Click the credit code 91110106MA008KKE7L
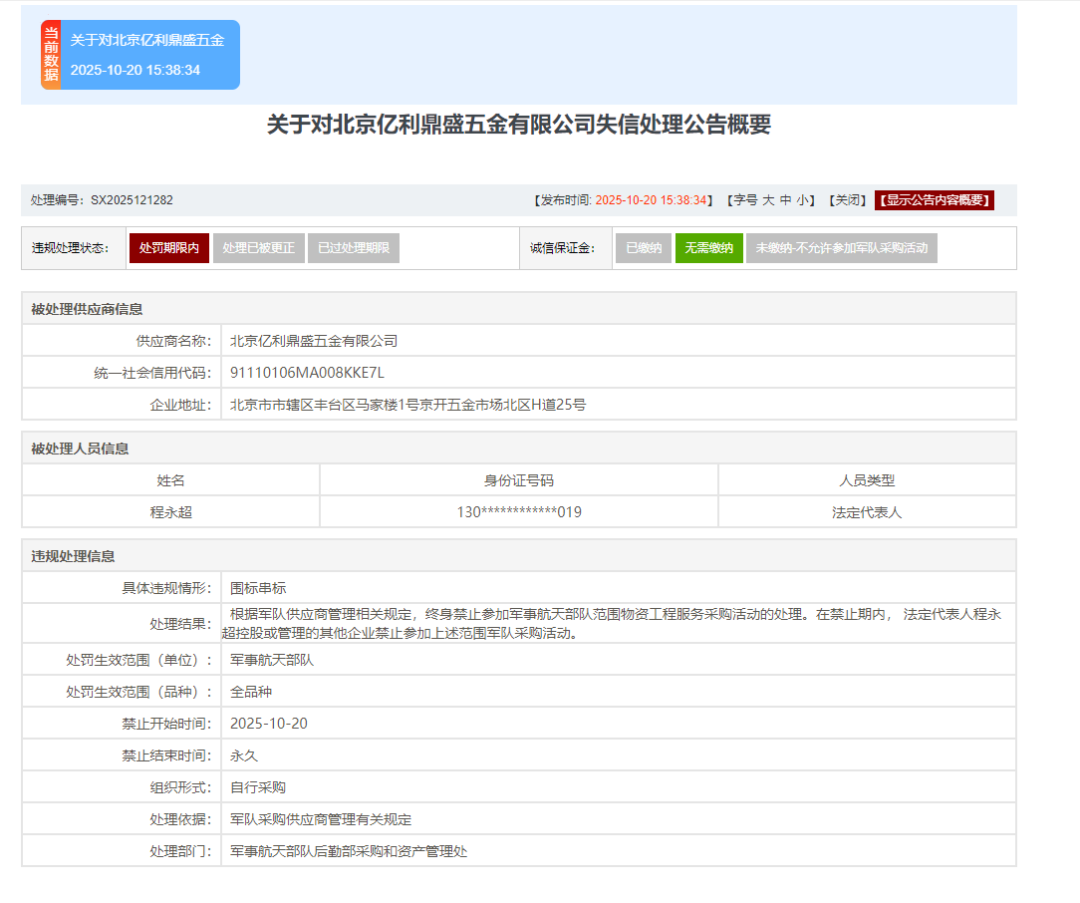The image size is (1080, 903). [307, 373]
